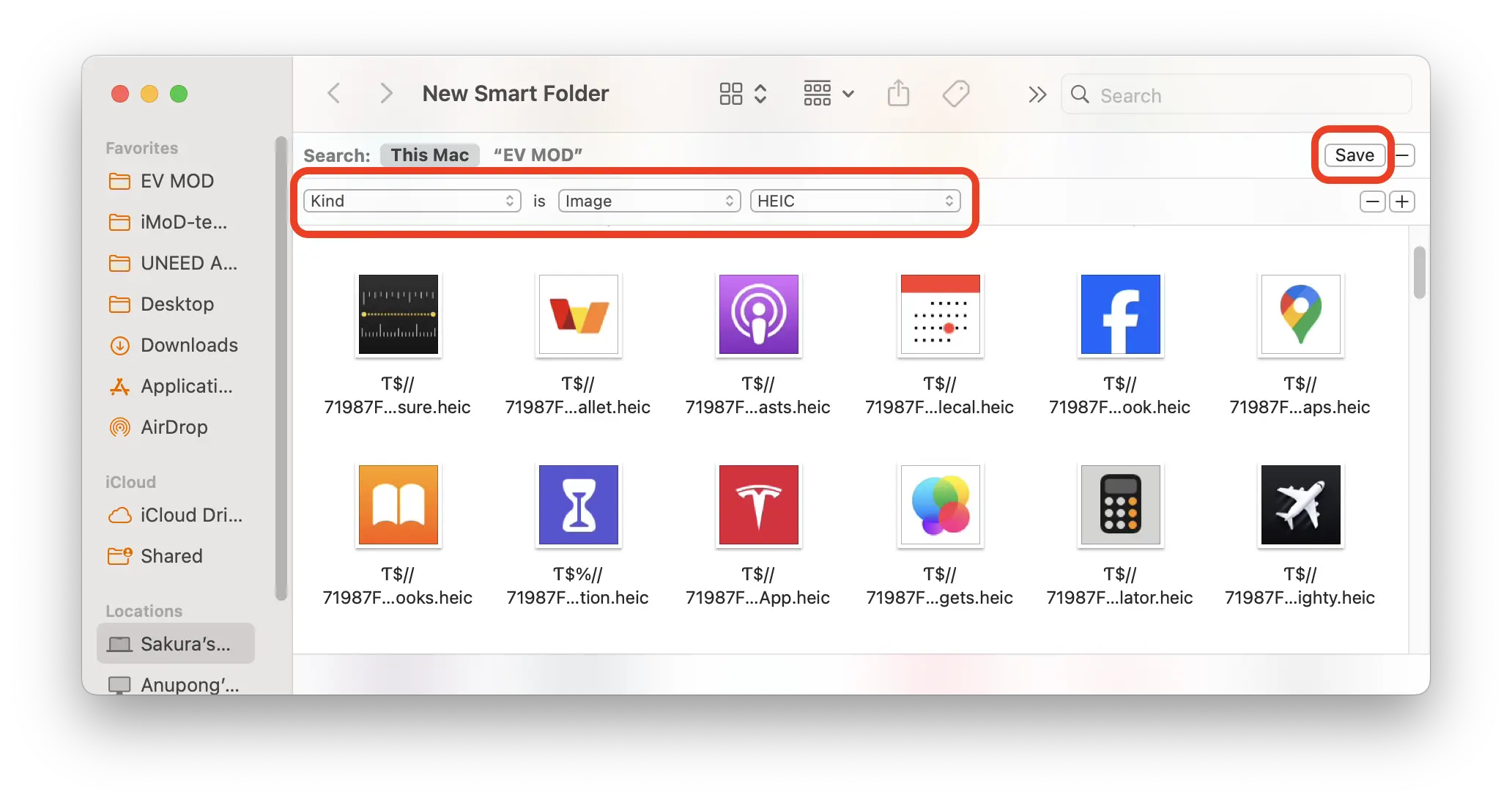
Task: Go back with the left chevron
Action: pyautogui.click(x=334, y=94)
